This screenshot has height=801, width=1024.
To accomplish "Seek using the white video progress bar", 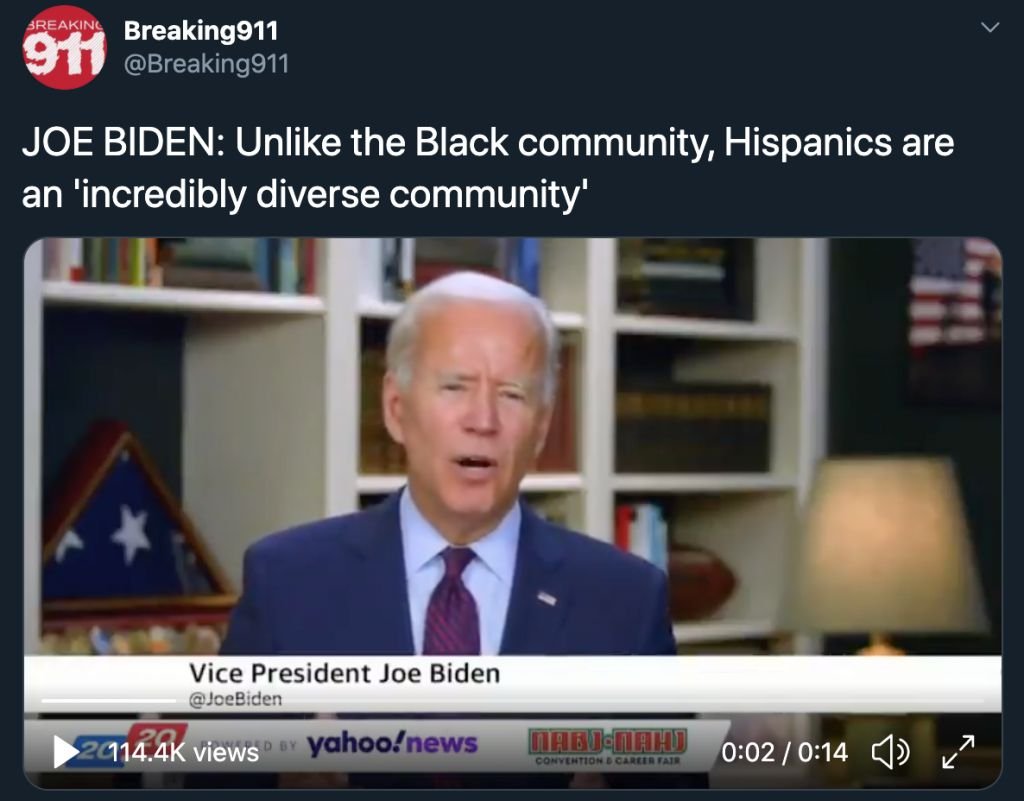I will pos(108,700).
